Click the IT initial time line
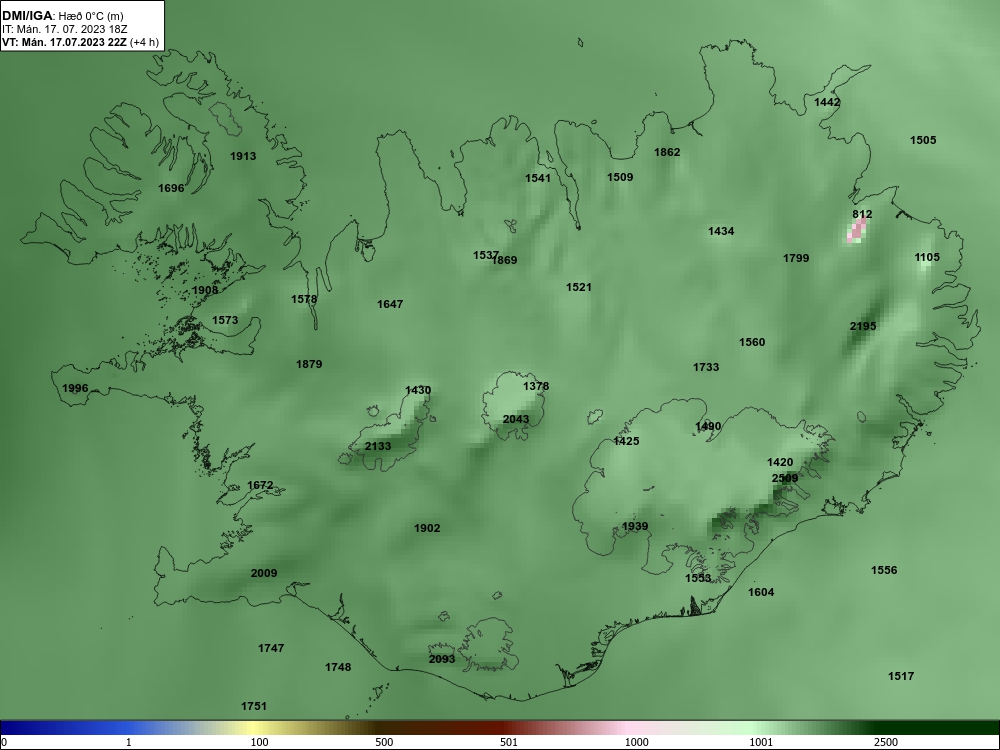This screenshot has height=750, width=1000. [x=64, y=29]
